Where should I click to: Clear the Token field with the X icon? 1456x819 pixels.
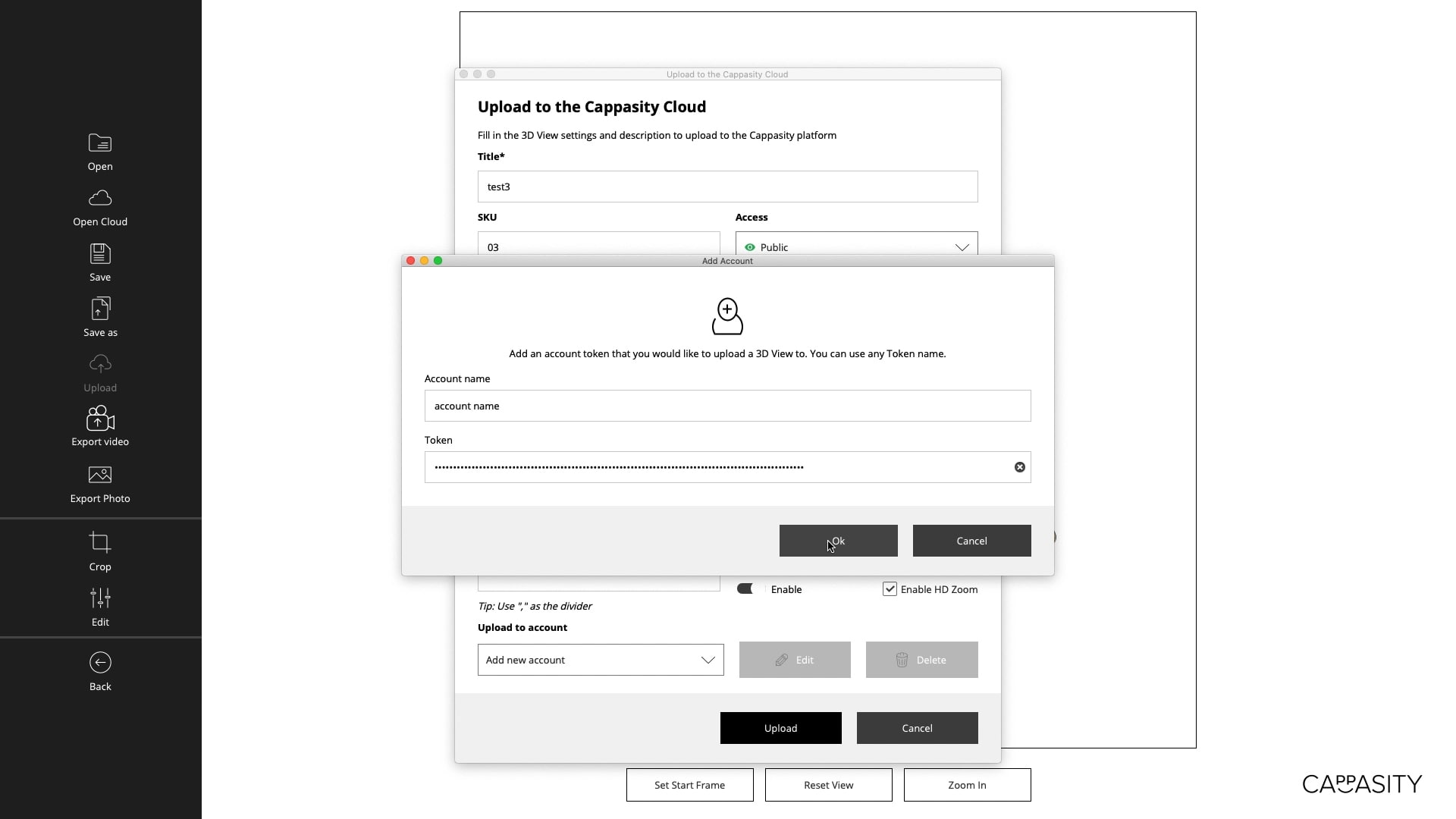click(x=1020, y=467)
